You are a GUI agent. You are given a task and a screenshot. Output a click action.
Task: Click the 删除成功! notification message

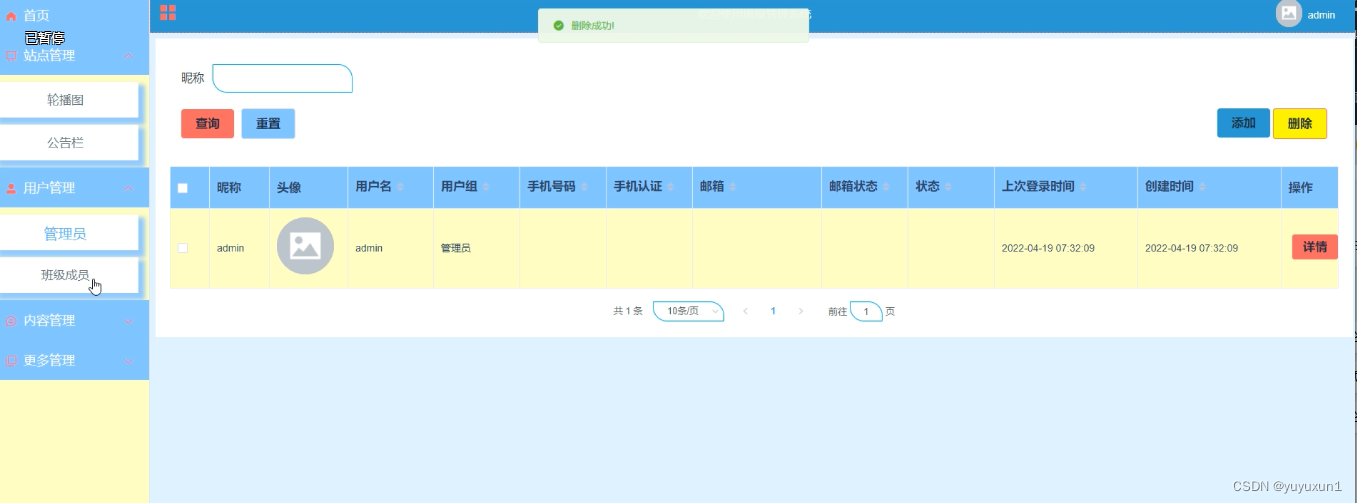click(x=592, y=25)
